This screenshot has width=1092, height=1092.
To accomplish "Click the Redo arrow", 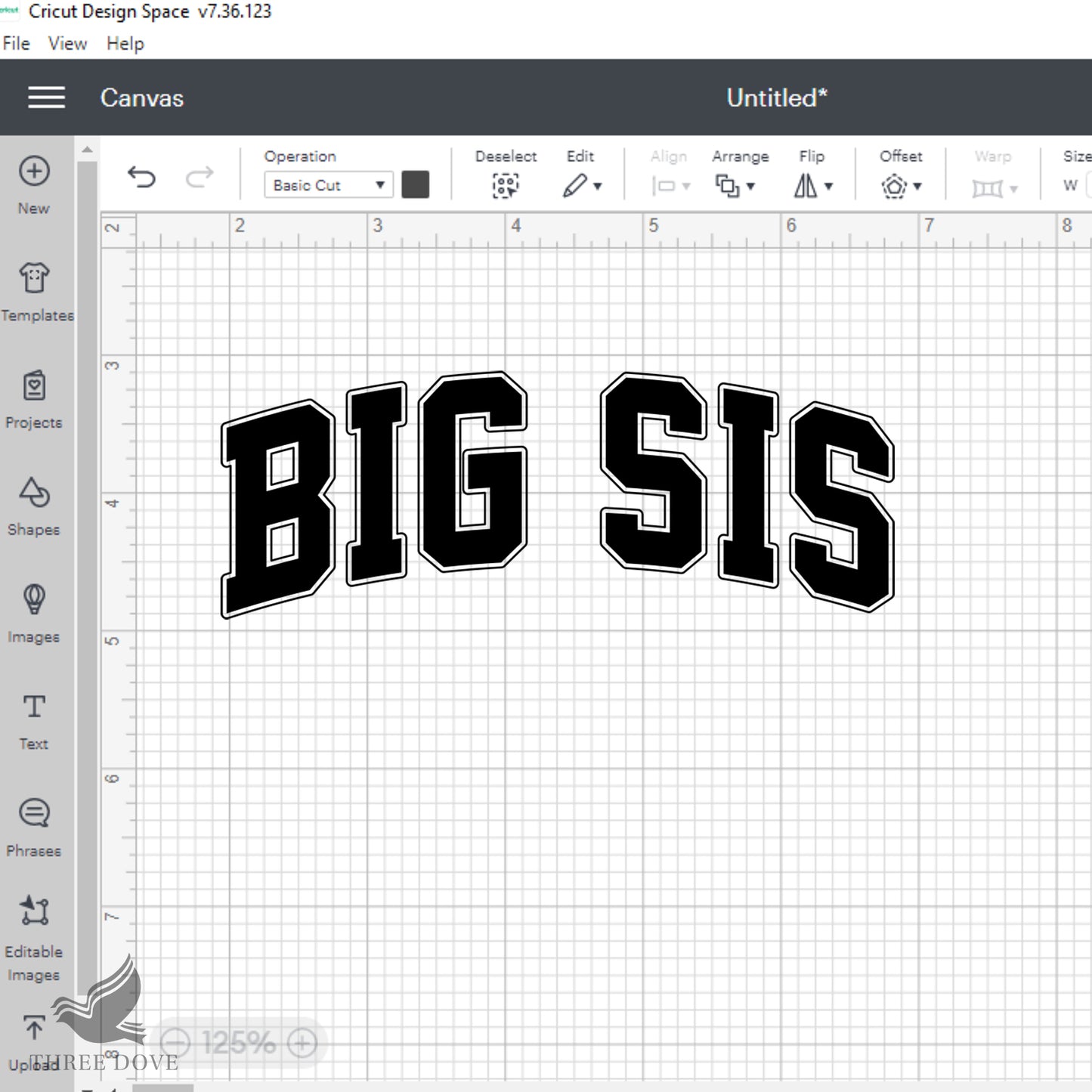I will (x=200, y=178).
